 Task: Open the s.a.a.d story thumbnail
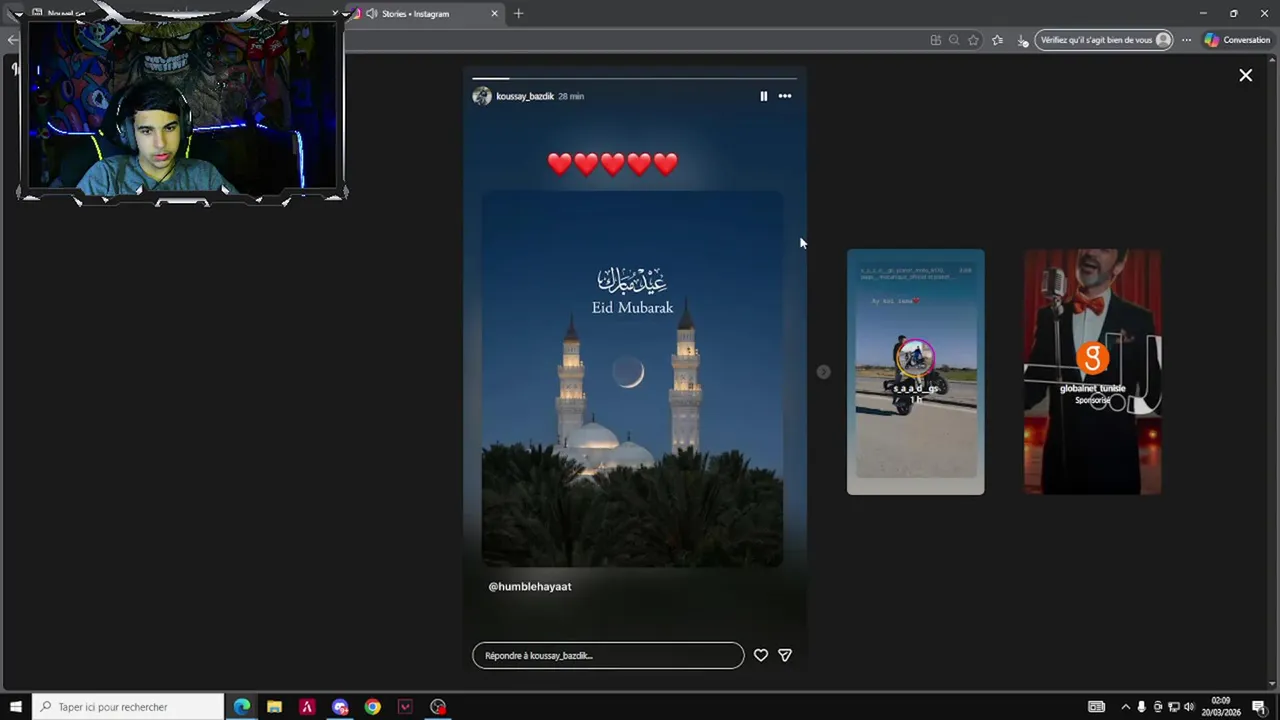click(916, 372)
